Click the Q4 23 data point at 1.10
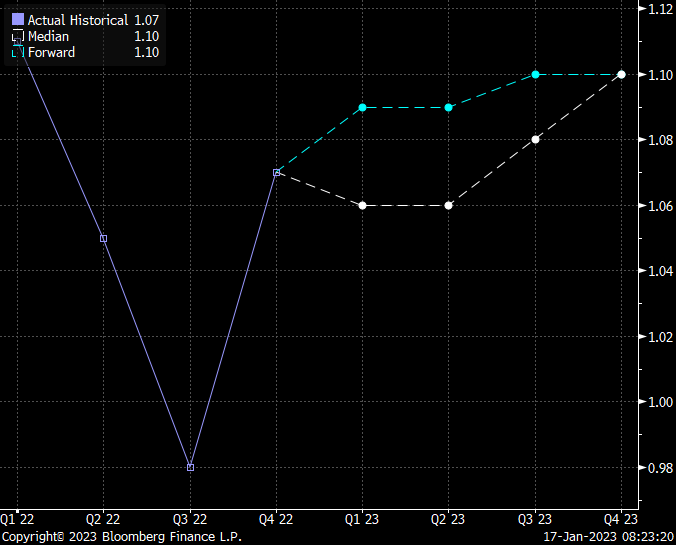 point(622,74)
